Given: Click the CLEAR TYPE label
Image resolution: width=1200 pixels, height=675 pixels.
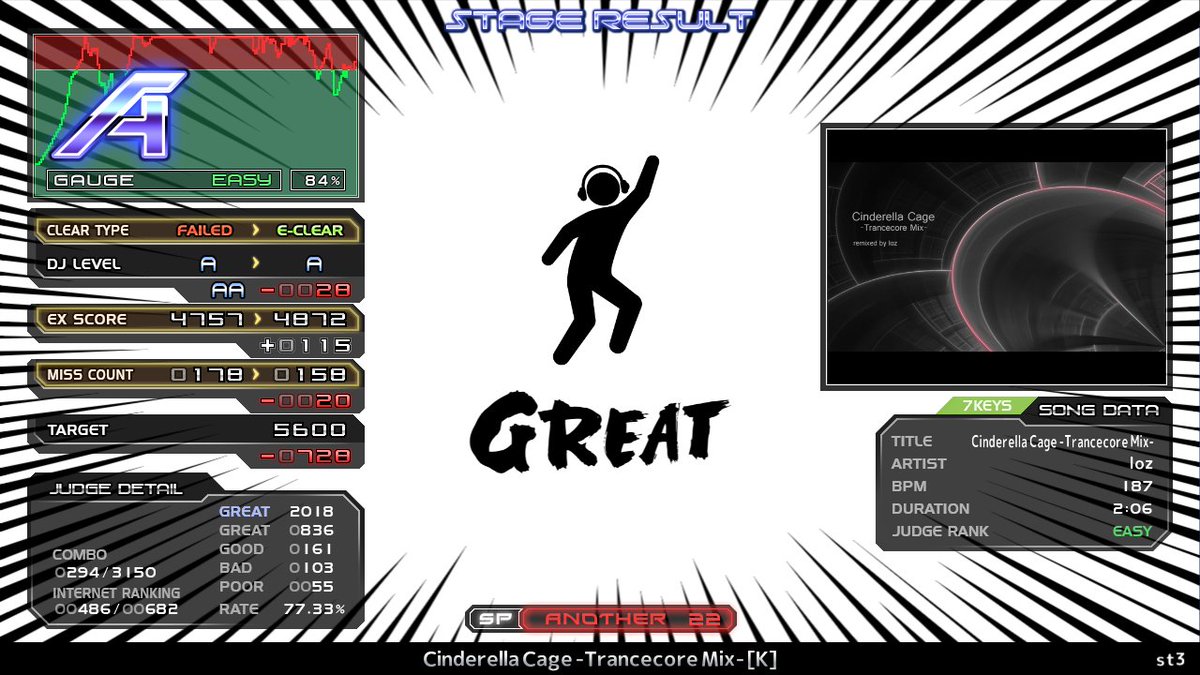Looking at the screenshot, I should pyautogui.click(x=88, y=230).
